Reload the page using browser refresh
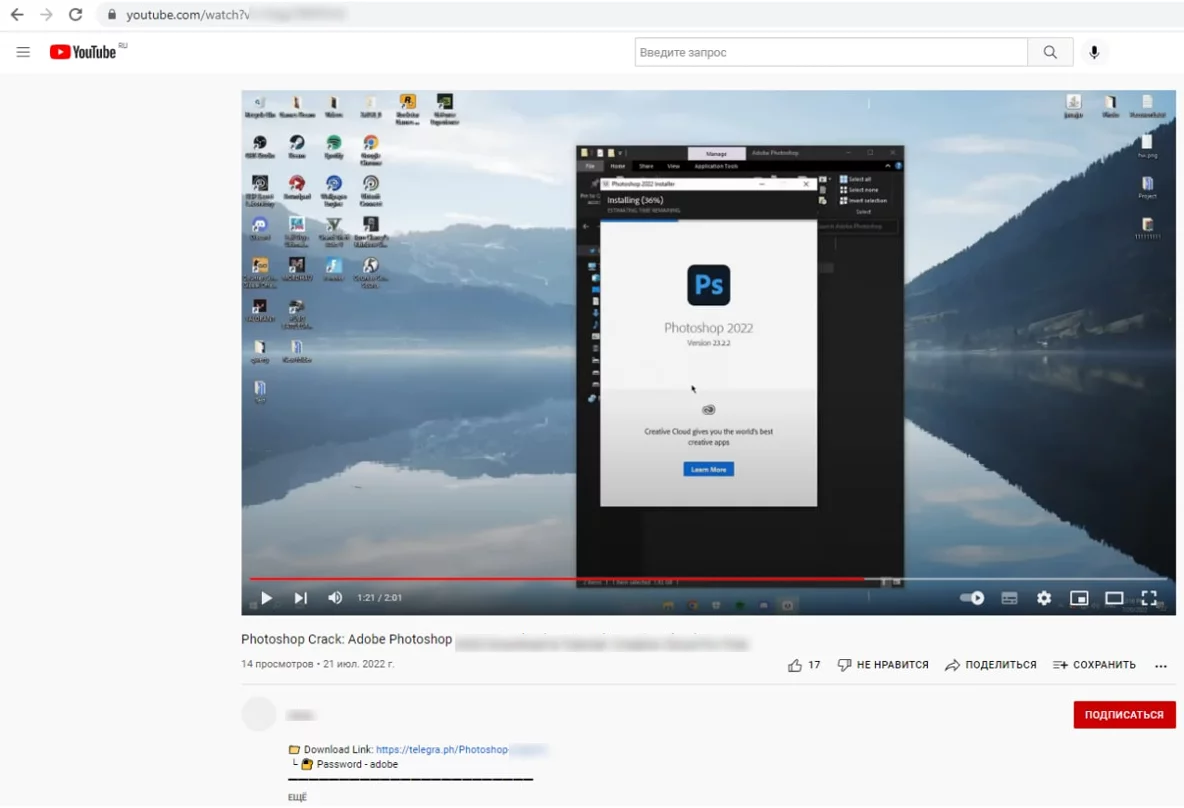 coord(75,15)
